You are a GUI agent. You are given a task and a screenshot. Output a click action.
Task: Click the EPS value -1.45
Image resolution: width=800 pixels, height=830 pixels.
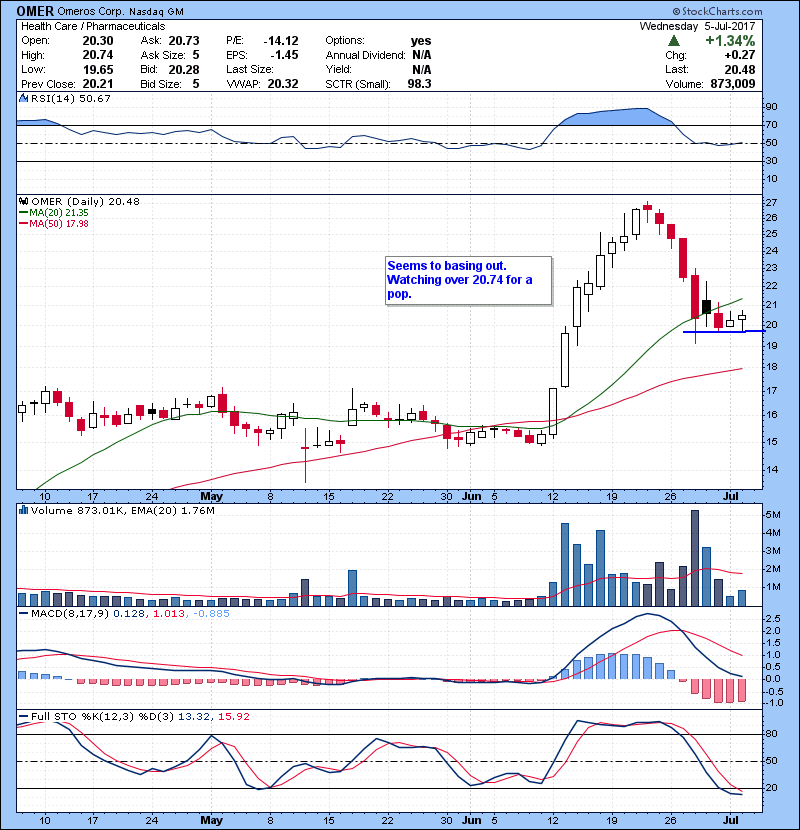[x=284, y=55]
